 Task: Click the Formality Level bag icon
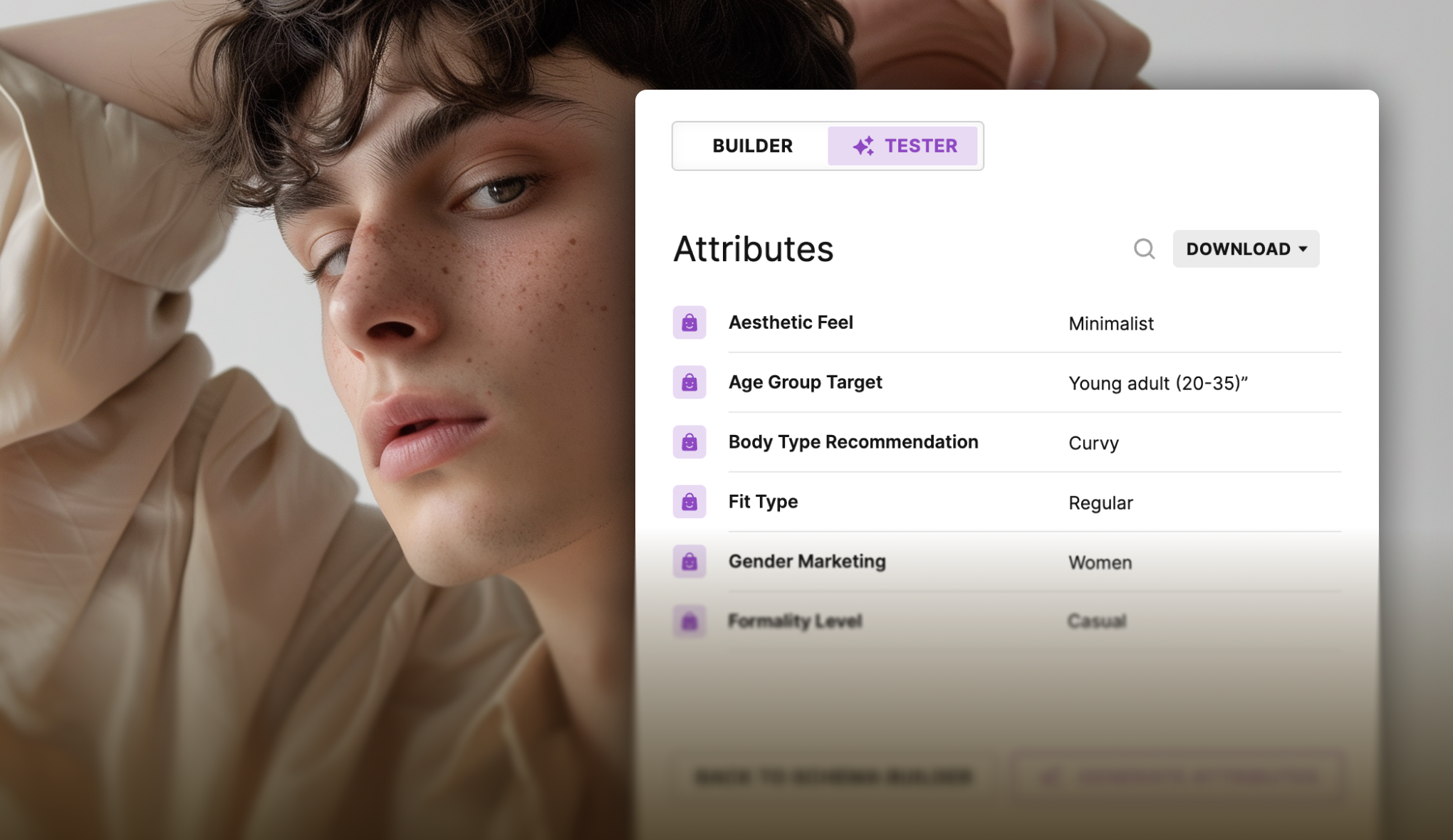(x=689, y=621)
